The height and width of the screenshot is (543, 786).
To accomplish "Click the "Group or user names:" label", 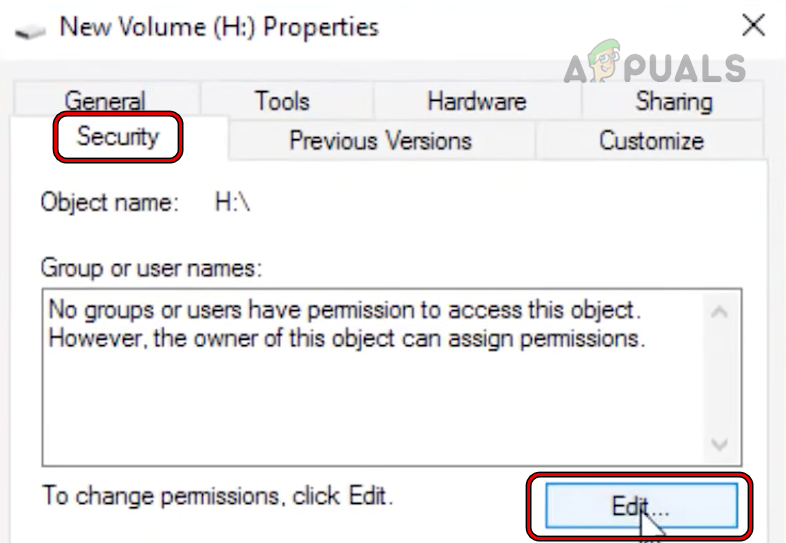I will 151,268.
